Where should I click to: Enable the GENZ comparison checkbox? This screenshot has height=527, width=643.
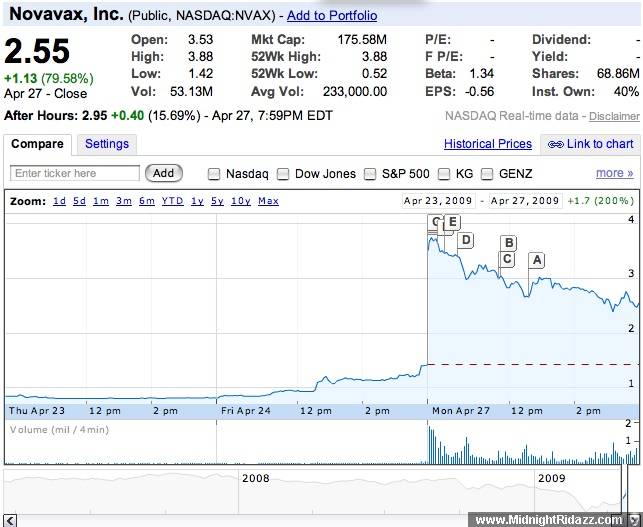click(x=487, y=174)
